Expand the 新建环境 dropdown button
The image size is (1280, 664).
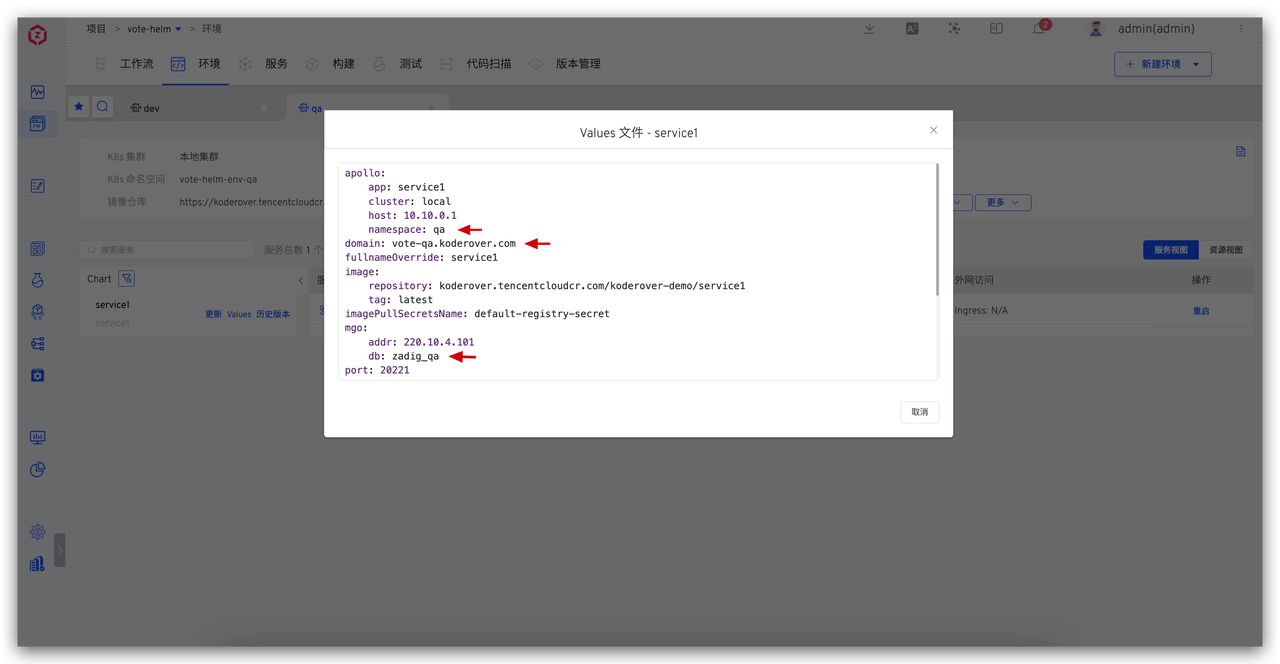[x=1196, y=64]
